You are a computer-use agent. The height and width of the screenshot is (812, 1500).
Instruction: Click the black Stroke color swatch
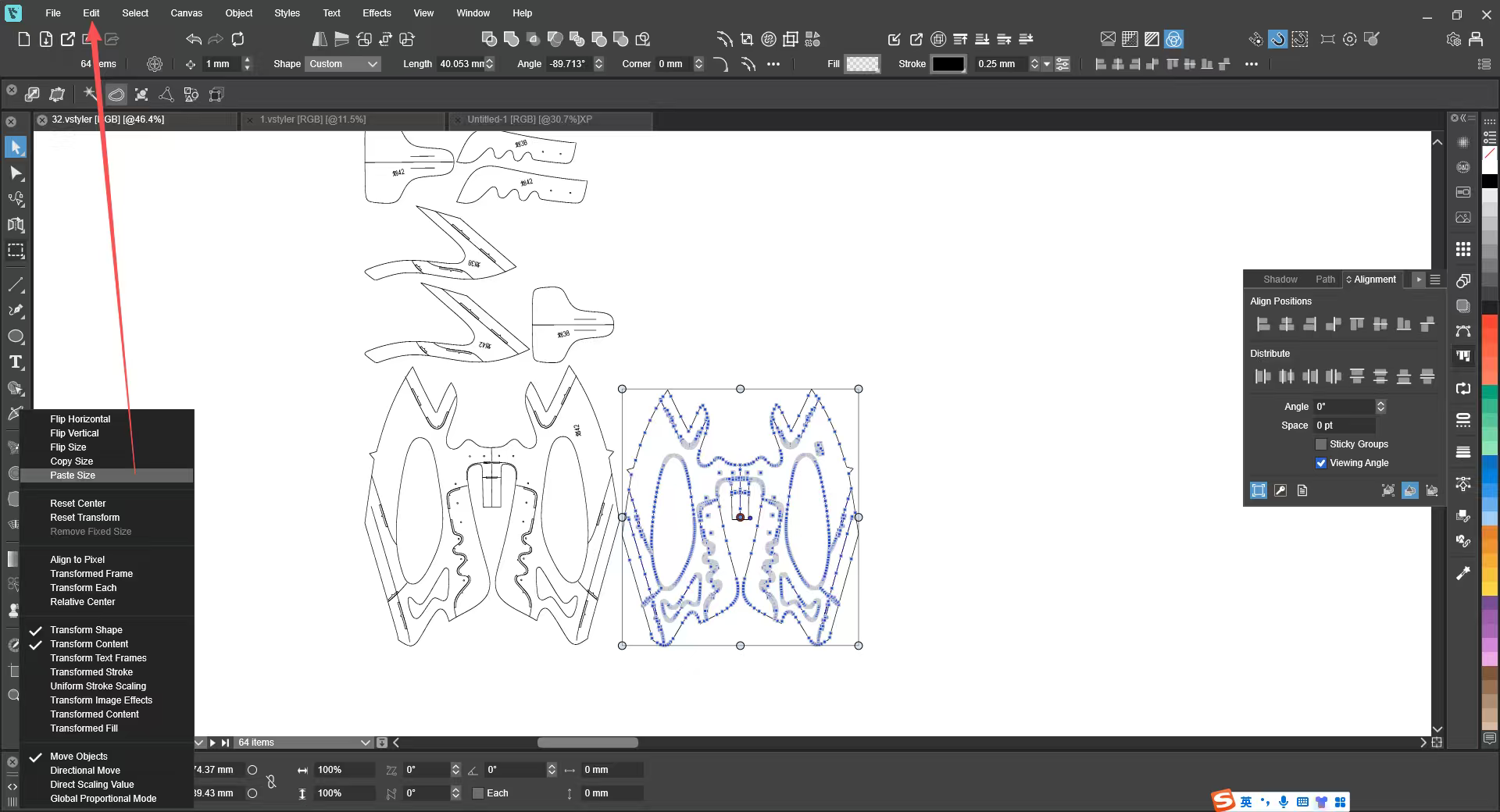[x=948, y=64]
